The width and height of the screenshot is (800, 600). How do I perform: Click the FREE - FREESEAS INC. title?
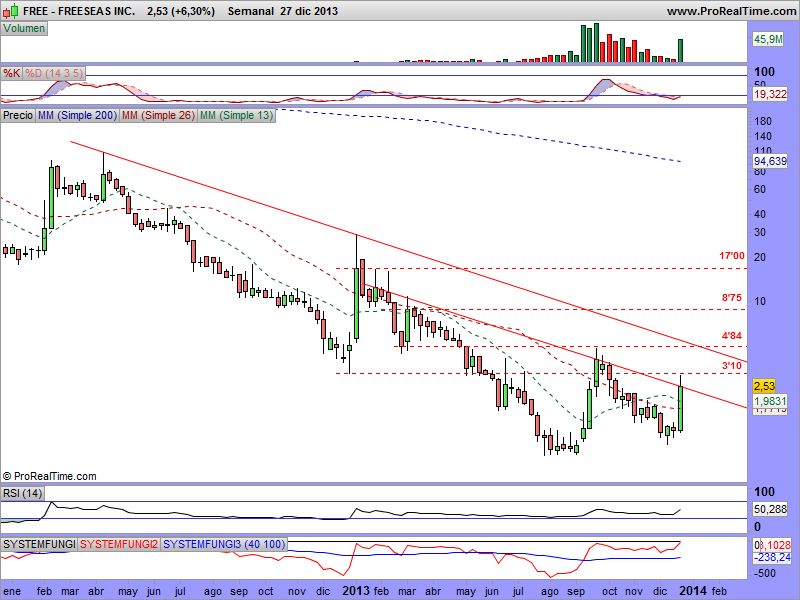79,11
